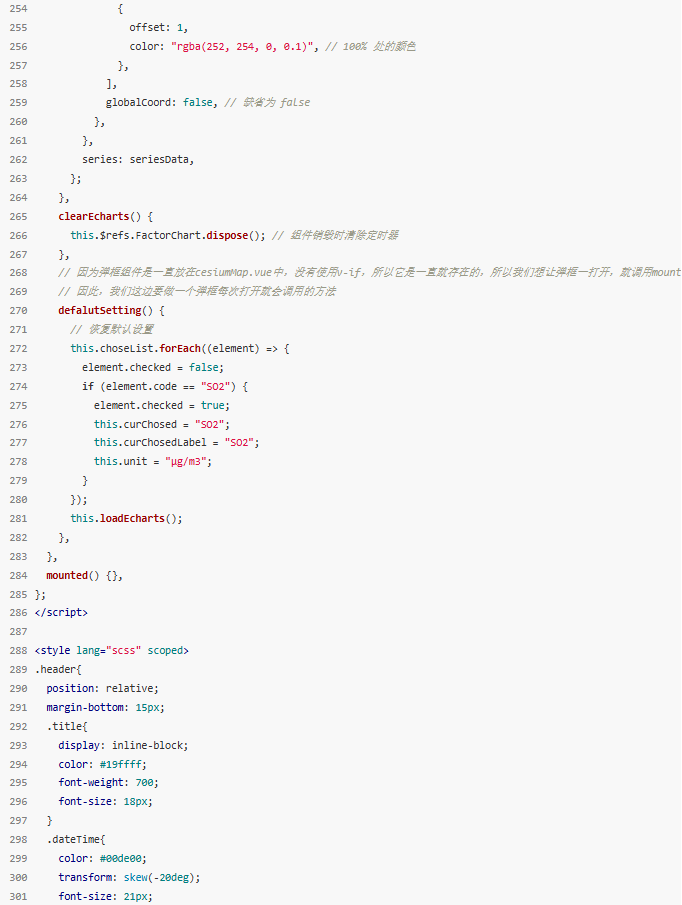Click line number 254
682x905 pixels.
coord(18,9)
